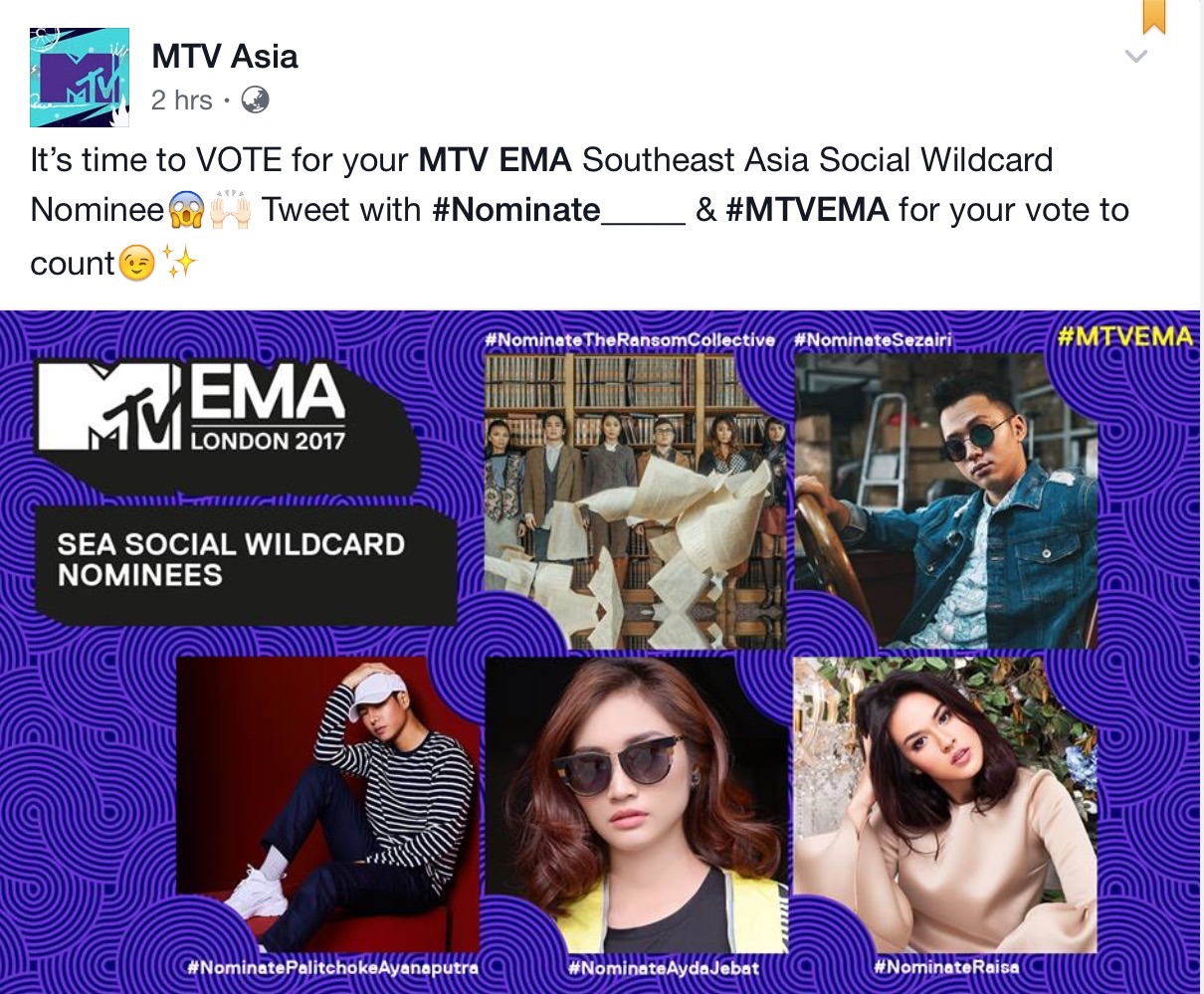This screenshot has height=994, width=1204.
Task: Select the Raisa photo
Action: (x=946, y=802)
